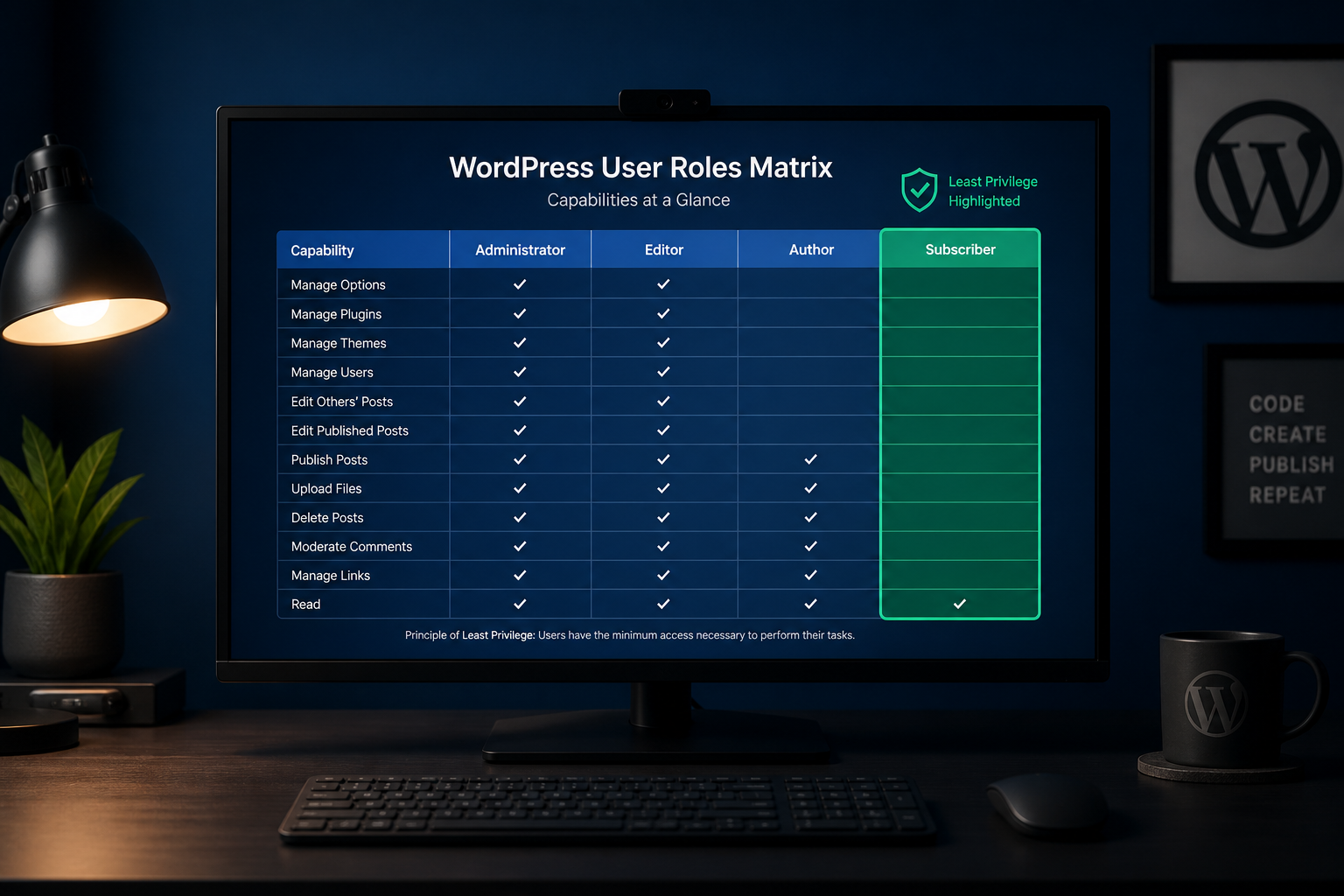The image size is (1344, 896).
Task: Click Editor checkmark in Manage Users row
Action: click(x=663, y=372)
